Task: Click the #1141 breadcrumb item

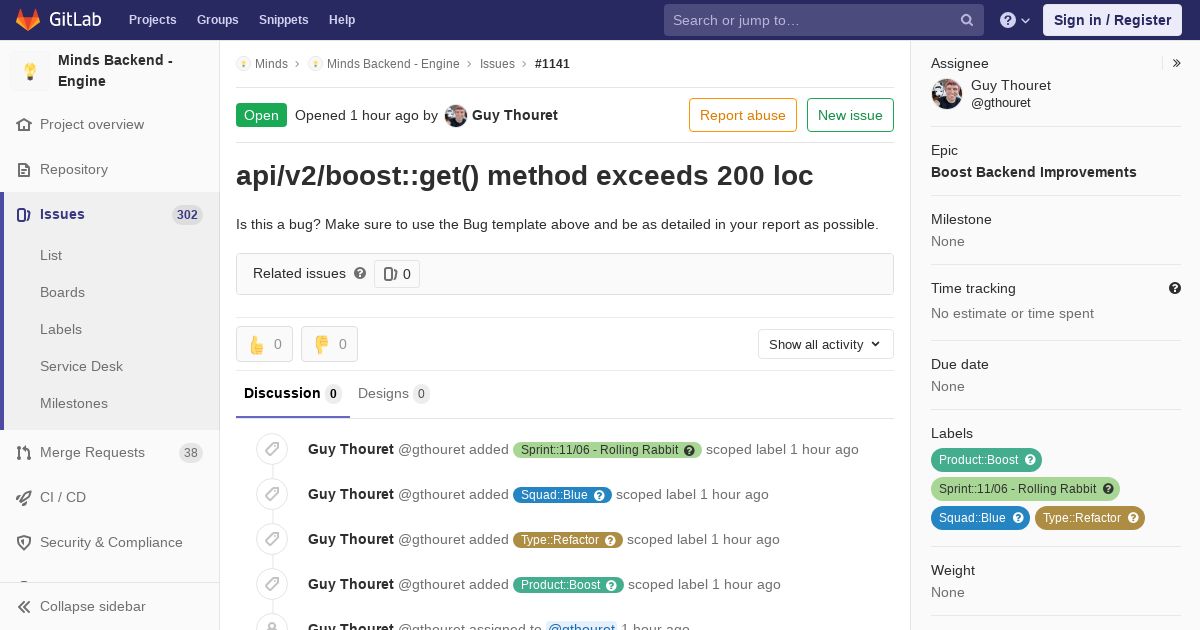Action: [552, 64]
